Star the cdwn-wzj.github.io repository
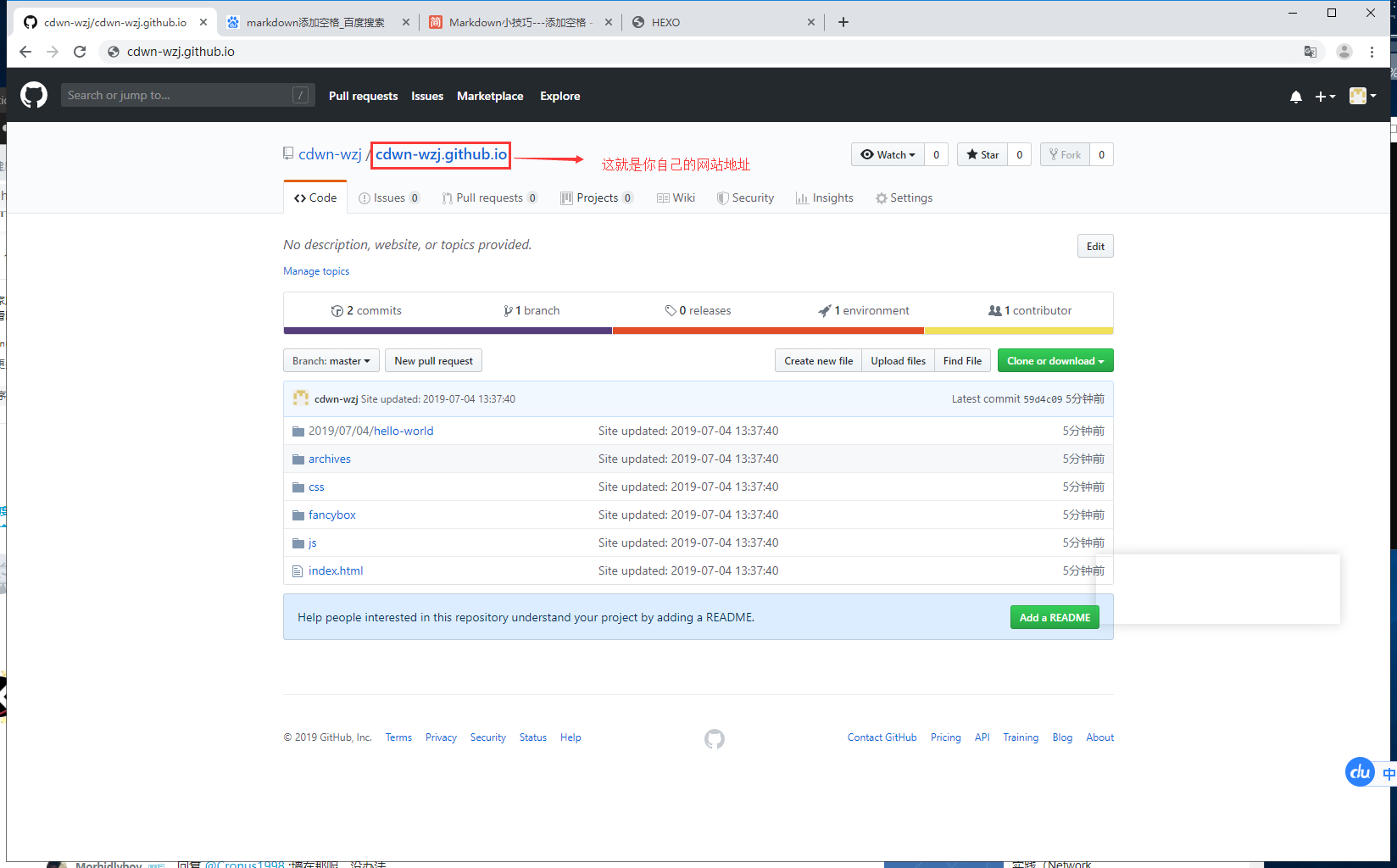Image resolution: width=1397 pixels, height=868 pixels. click(x=982, y=154)
